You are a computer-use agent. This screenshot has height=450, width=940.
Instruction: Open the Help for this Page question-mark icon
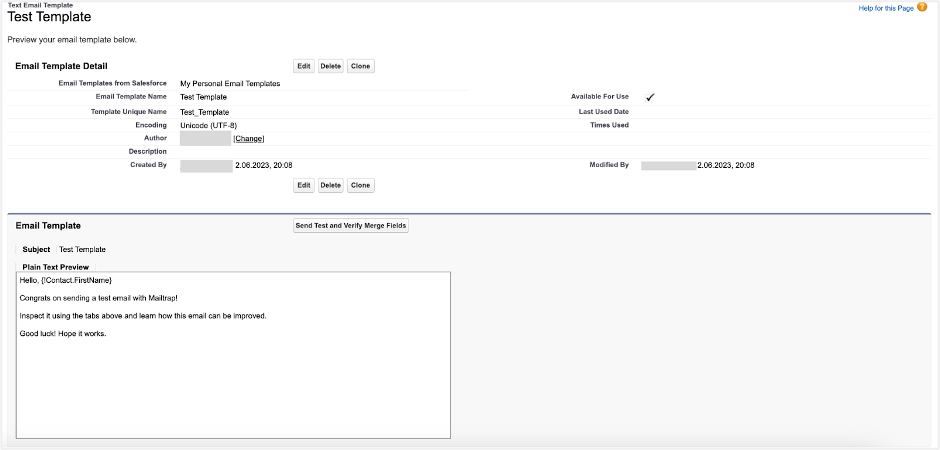point(922,7)
